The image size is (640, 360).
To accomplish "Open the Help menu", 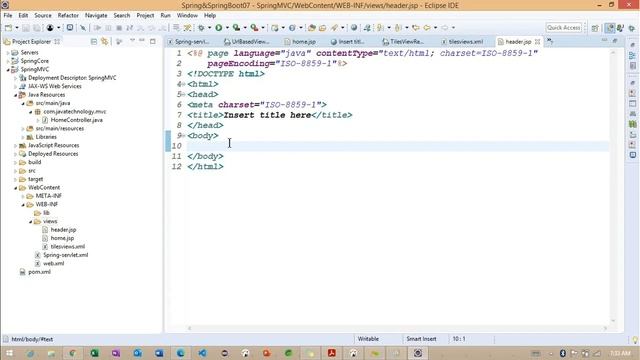I will point(210,16).
